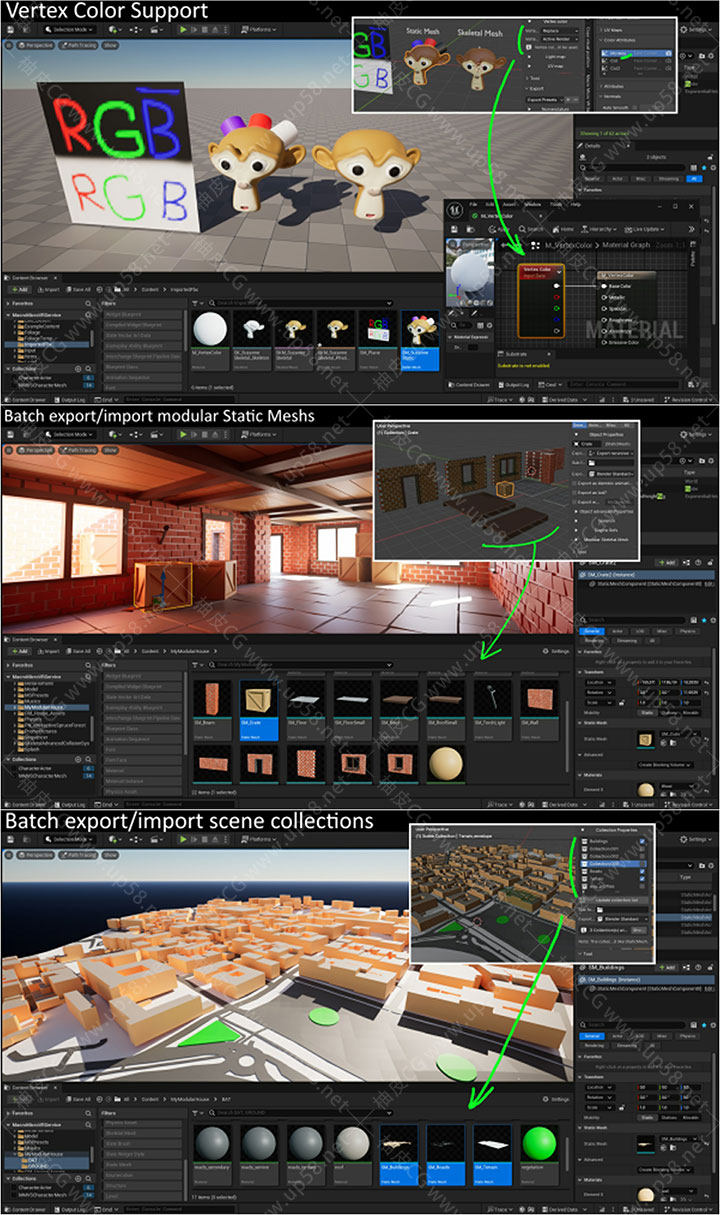Open Settings at top right of modular meshes editor
Screen dimensions: 720x1215
coord(696,434)
